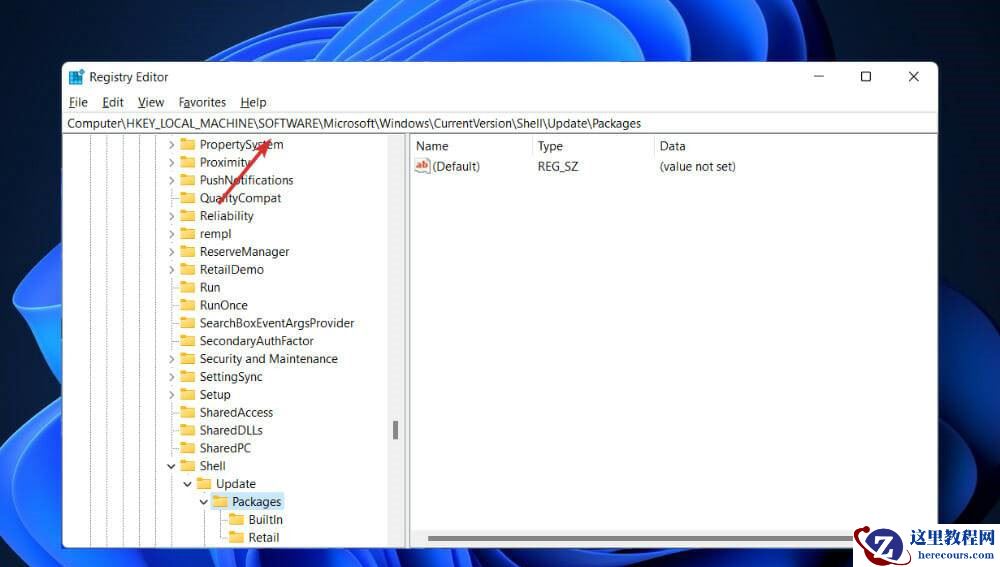The width and height of the screenshot is (1000, 567).
Task: Click the Proximity folder icon
Action: pyautogui.click(x=188, y=162)
